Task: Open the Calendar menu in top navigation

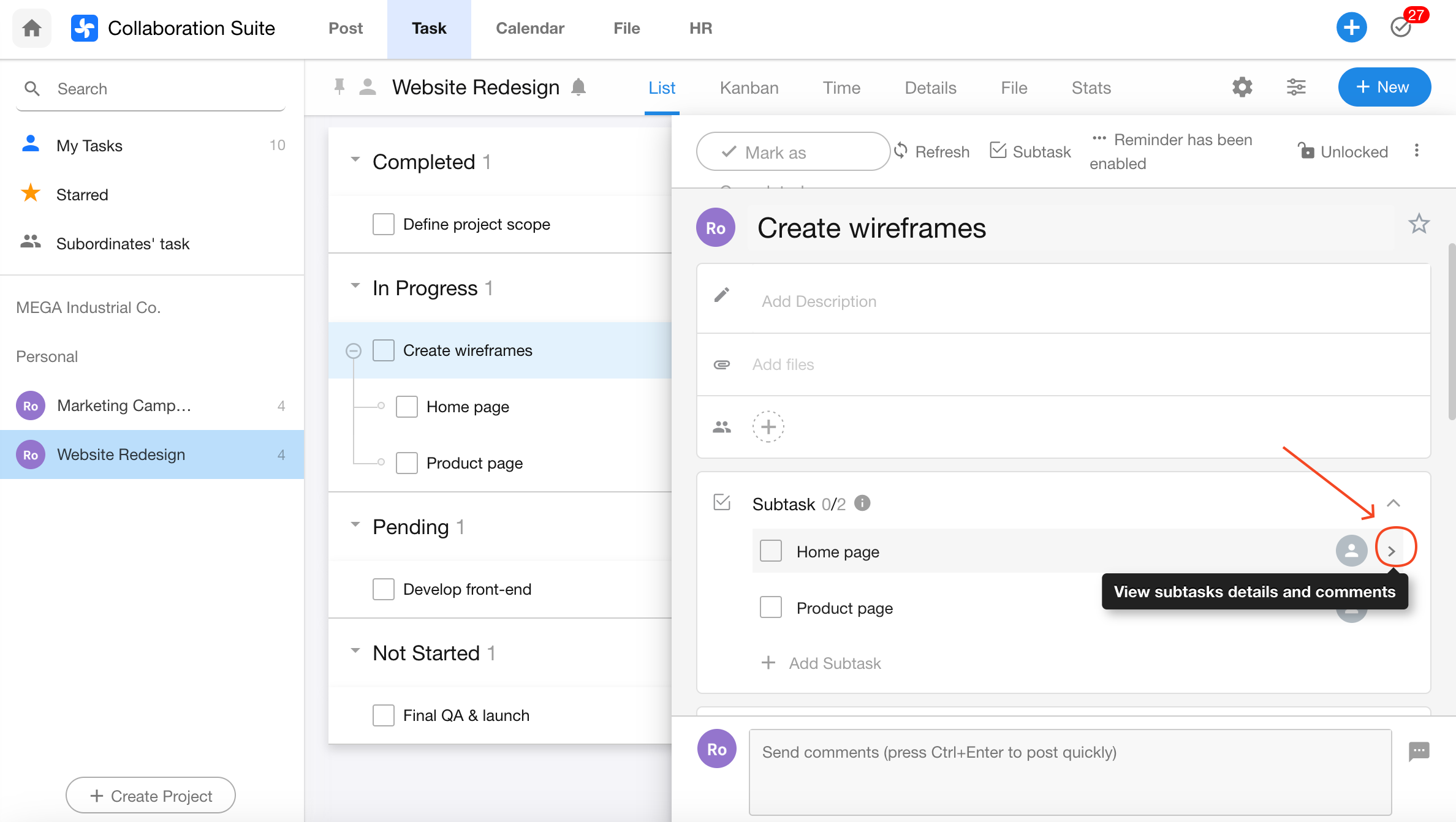Action: coord(529,28)
